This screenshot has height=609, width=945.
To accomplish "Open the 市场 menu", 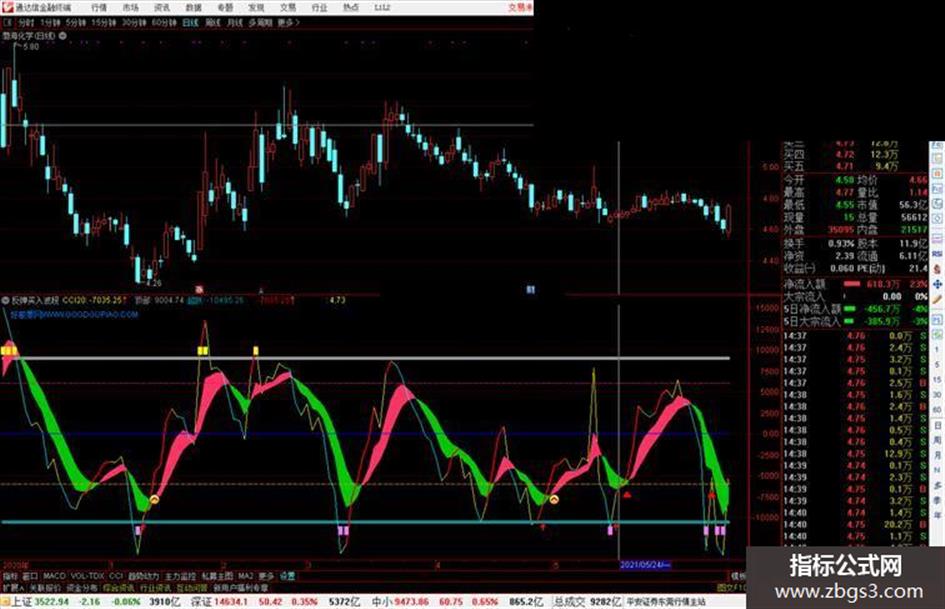I will tap(130, 8).
